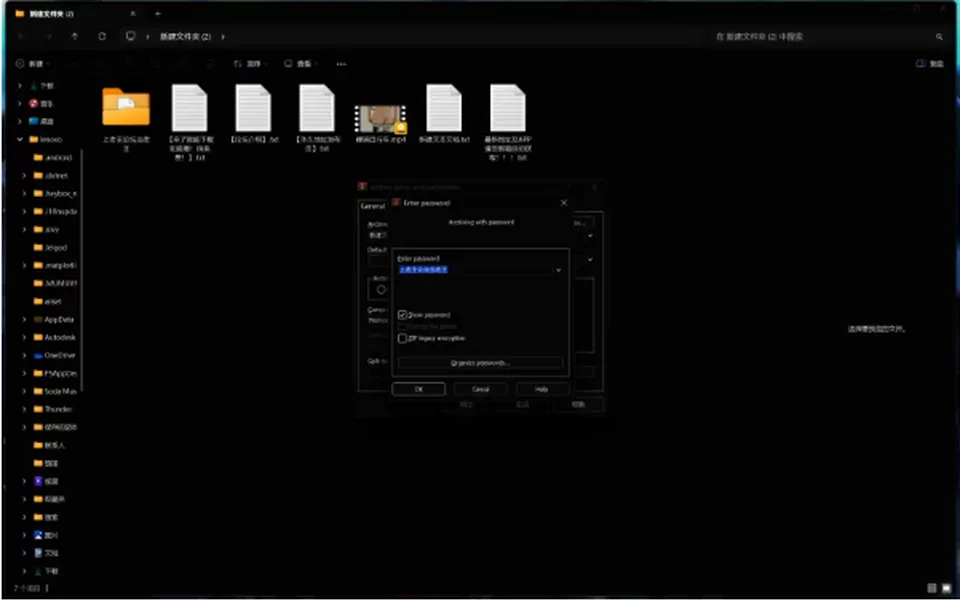Switch to large icons view in status bar

click(x=947, y=588)
